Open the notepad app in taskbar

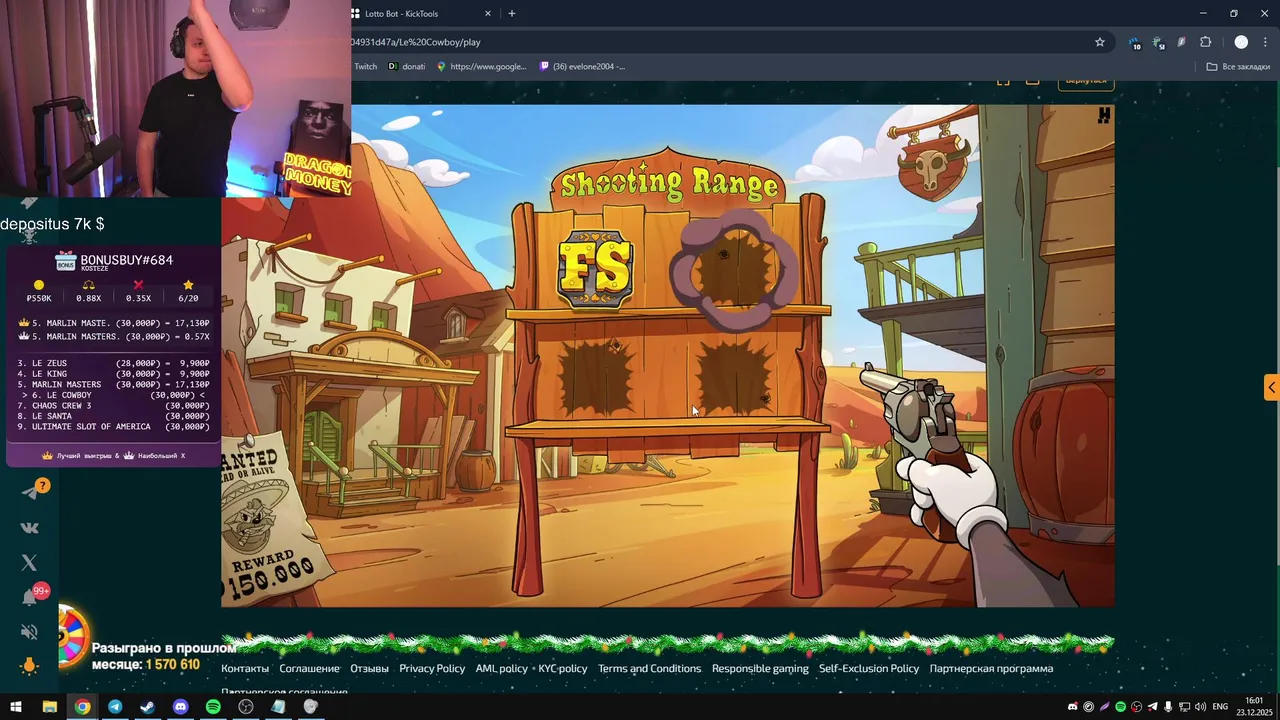pos(278,707)
